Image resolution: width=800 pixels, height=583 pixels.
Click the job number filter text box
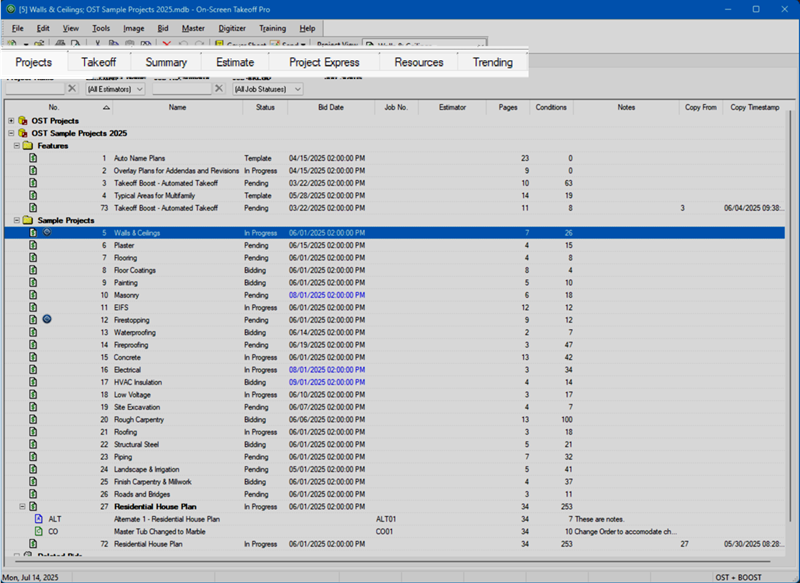pos(182,89)
